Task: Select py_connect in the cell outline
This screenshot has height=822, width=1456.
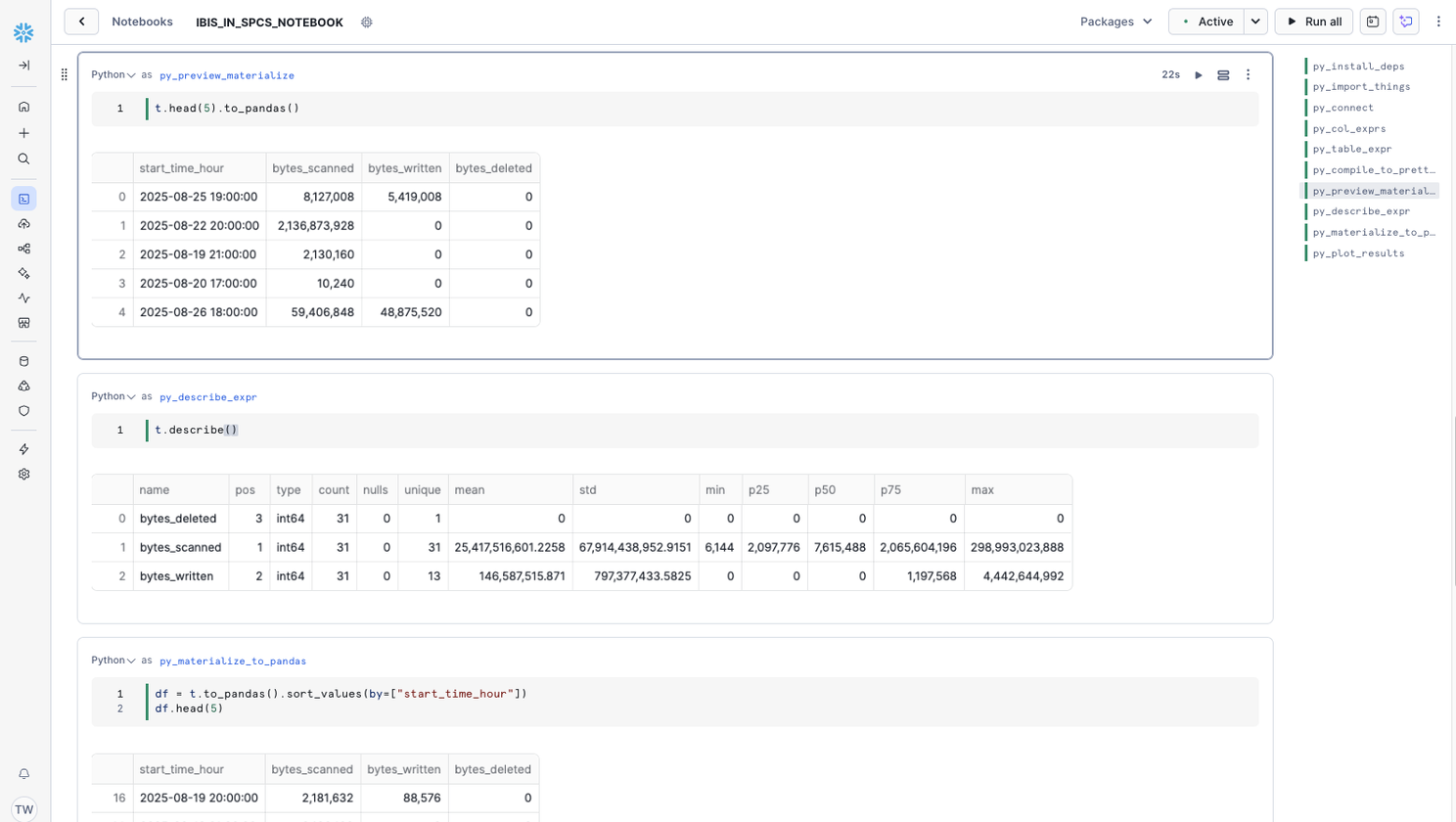Action: 1342,108
